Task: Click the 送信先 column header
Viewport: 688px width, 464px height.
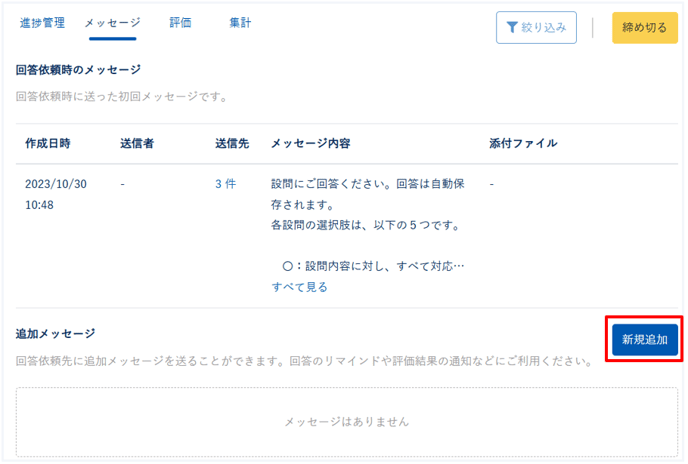Action: 232,144
